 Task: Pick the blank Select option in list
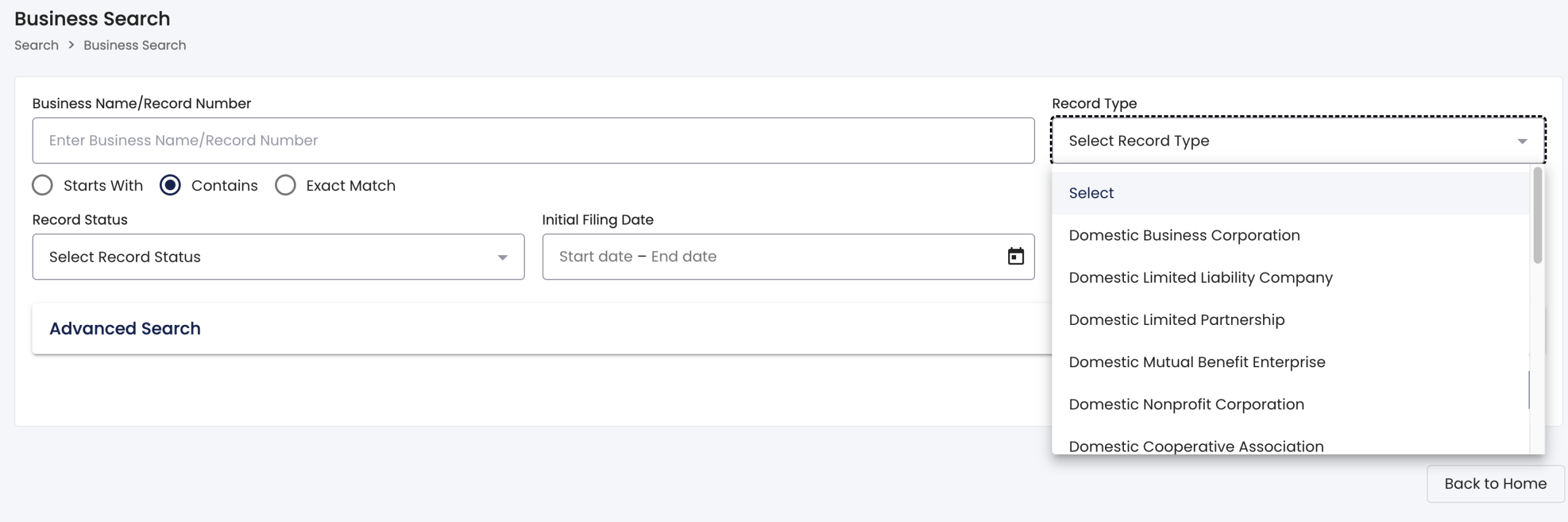point(1291,193)
